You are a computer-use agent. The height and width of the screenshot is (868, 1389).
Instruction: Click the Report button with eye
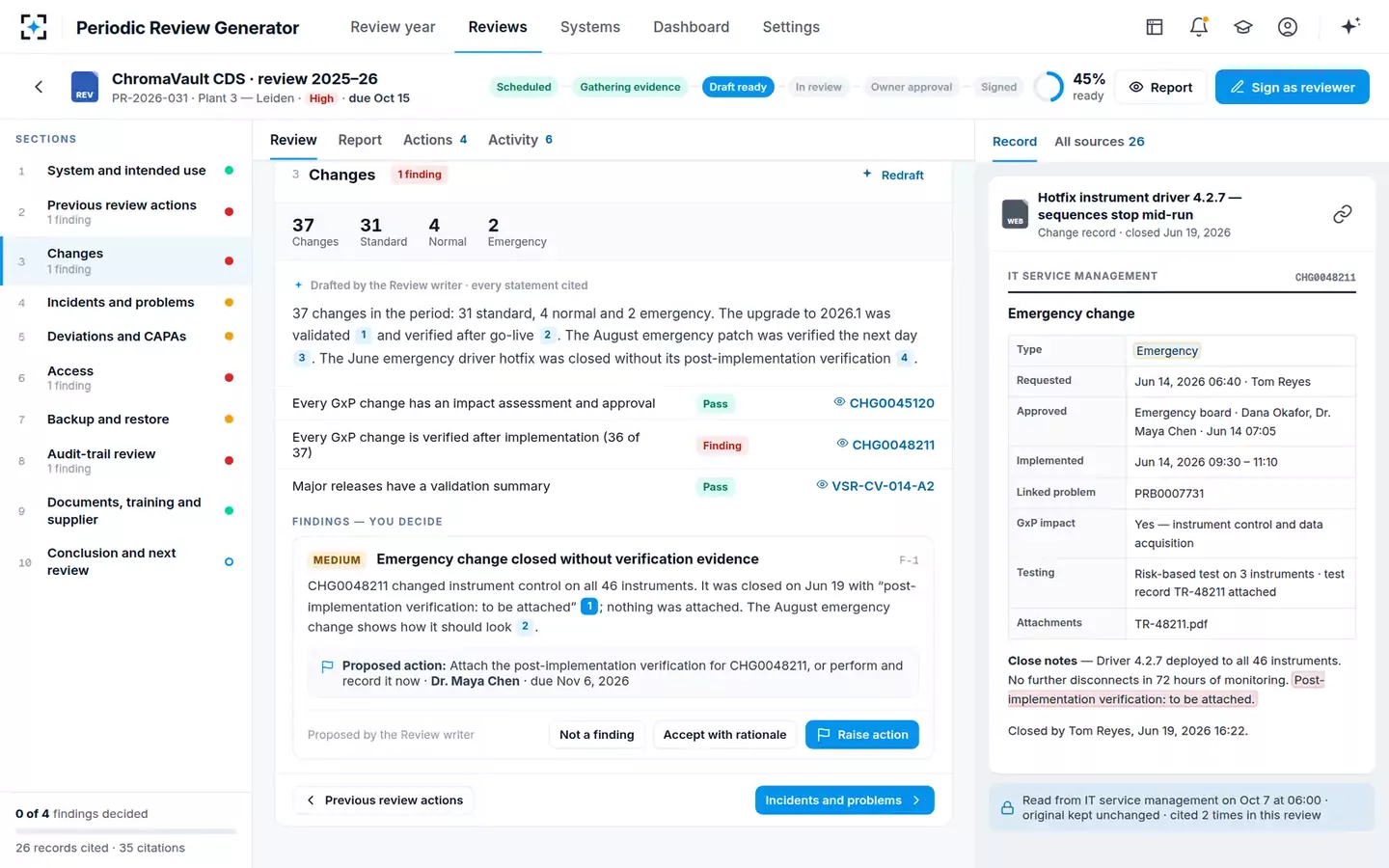(1160, 87)
